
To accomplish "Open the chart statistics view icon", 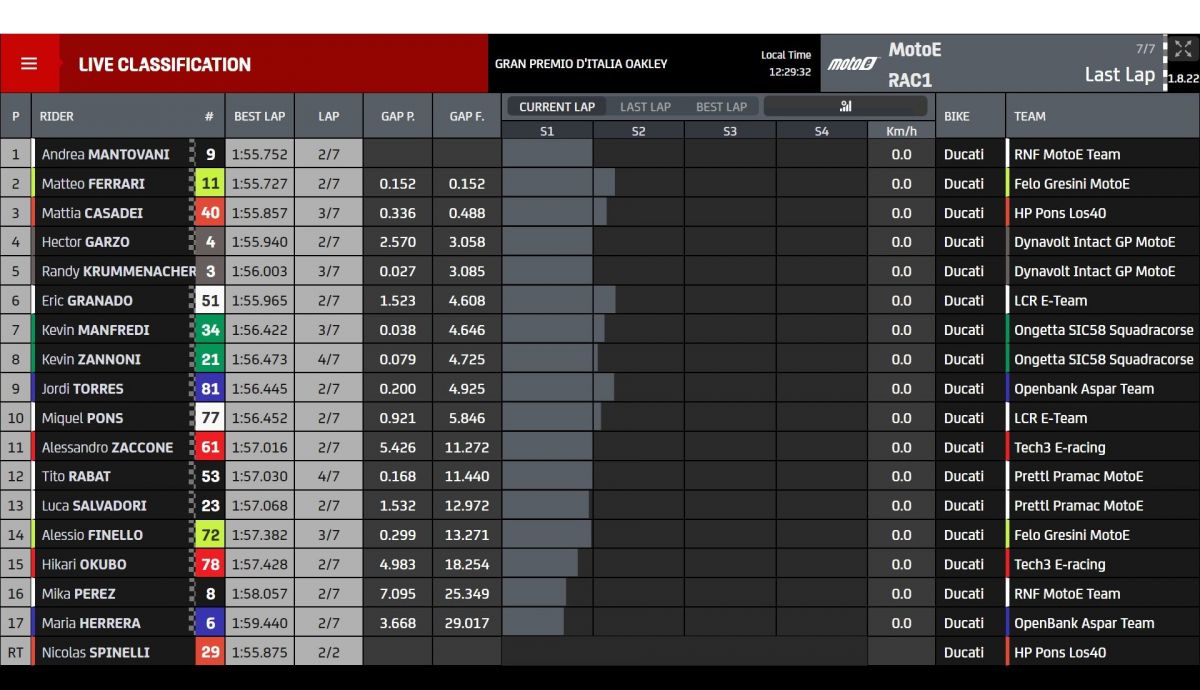I will pyautogui.click(x=846, y=107).
